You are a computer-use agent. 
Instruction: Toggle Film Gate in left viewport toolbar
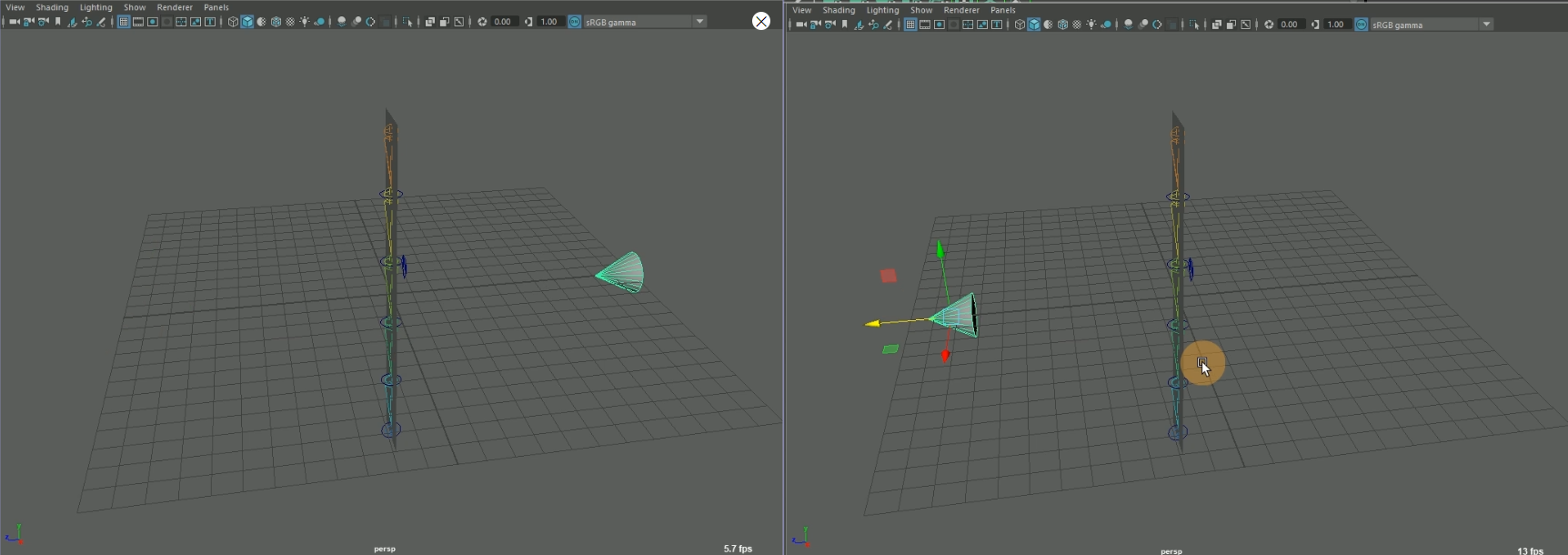pos(137,22)
